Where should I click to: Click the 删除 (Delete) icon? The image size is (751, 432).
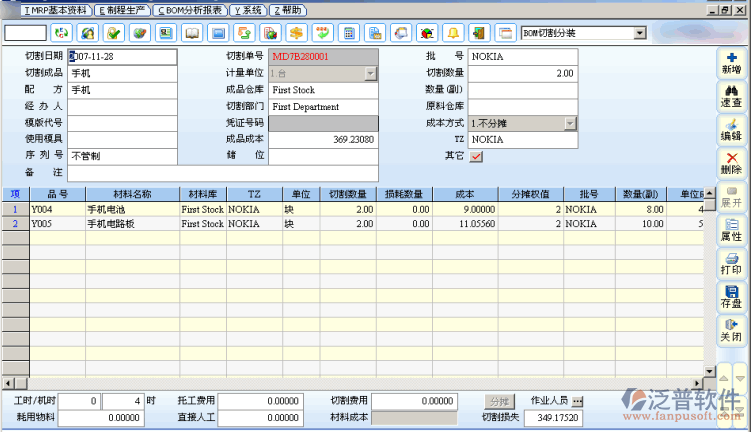click(730, 163)
